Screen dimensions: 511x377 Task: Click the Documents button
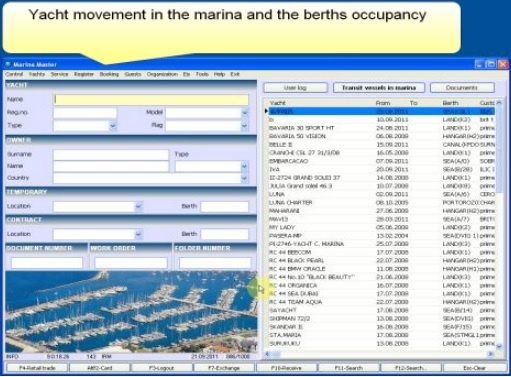(x=462, y=88)
